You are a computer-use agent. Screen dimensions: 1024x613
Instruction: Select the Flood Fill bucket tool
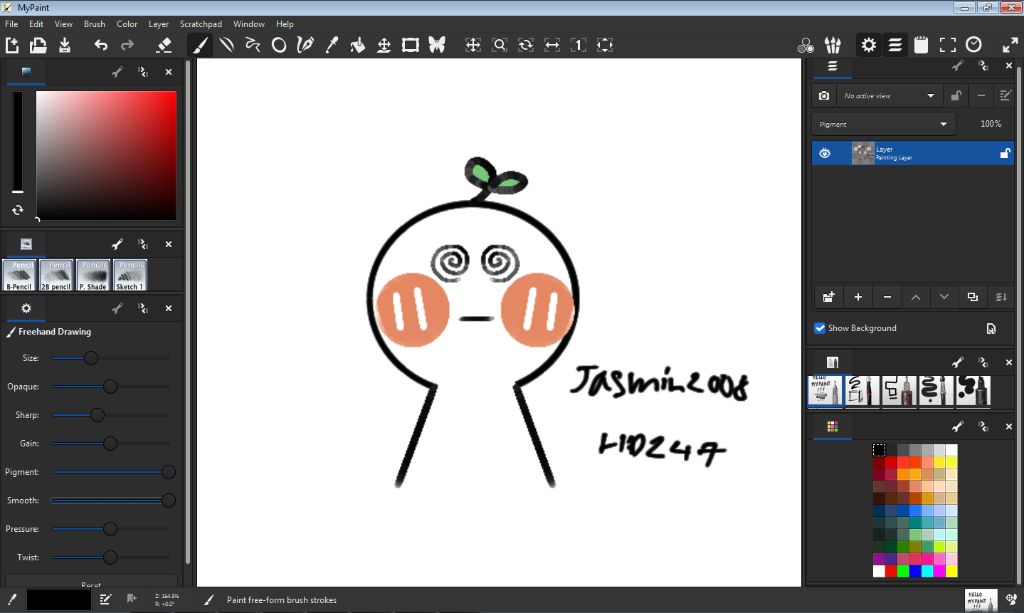[x=357, y=45]
